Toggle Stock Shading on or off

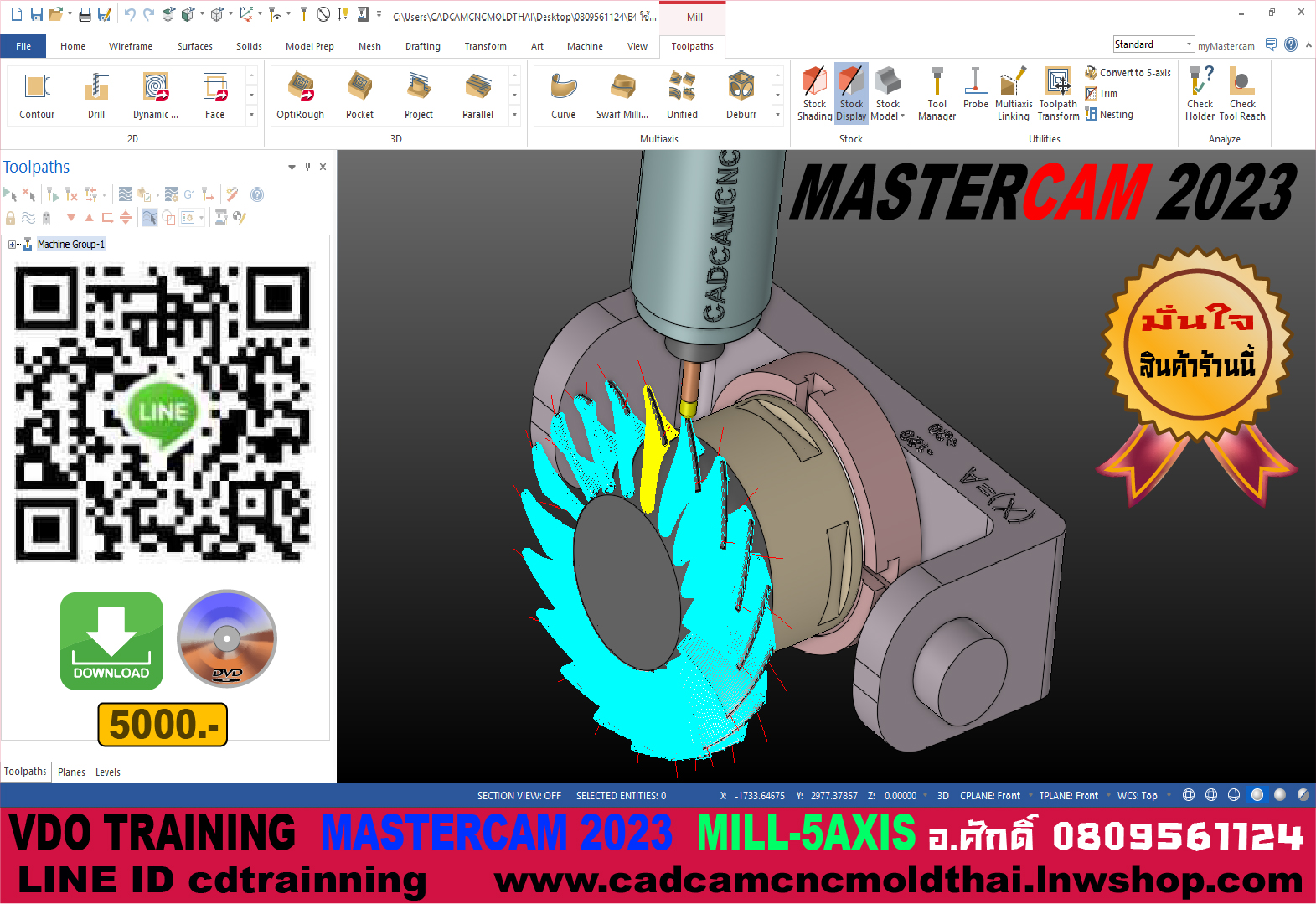click(x=814, y=94)
